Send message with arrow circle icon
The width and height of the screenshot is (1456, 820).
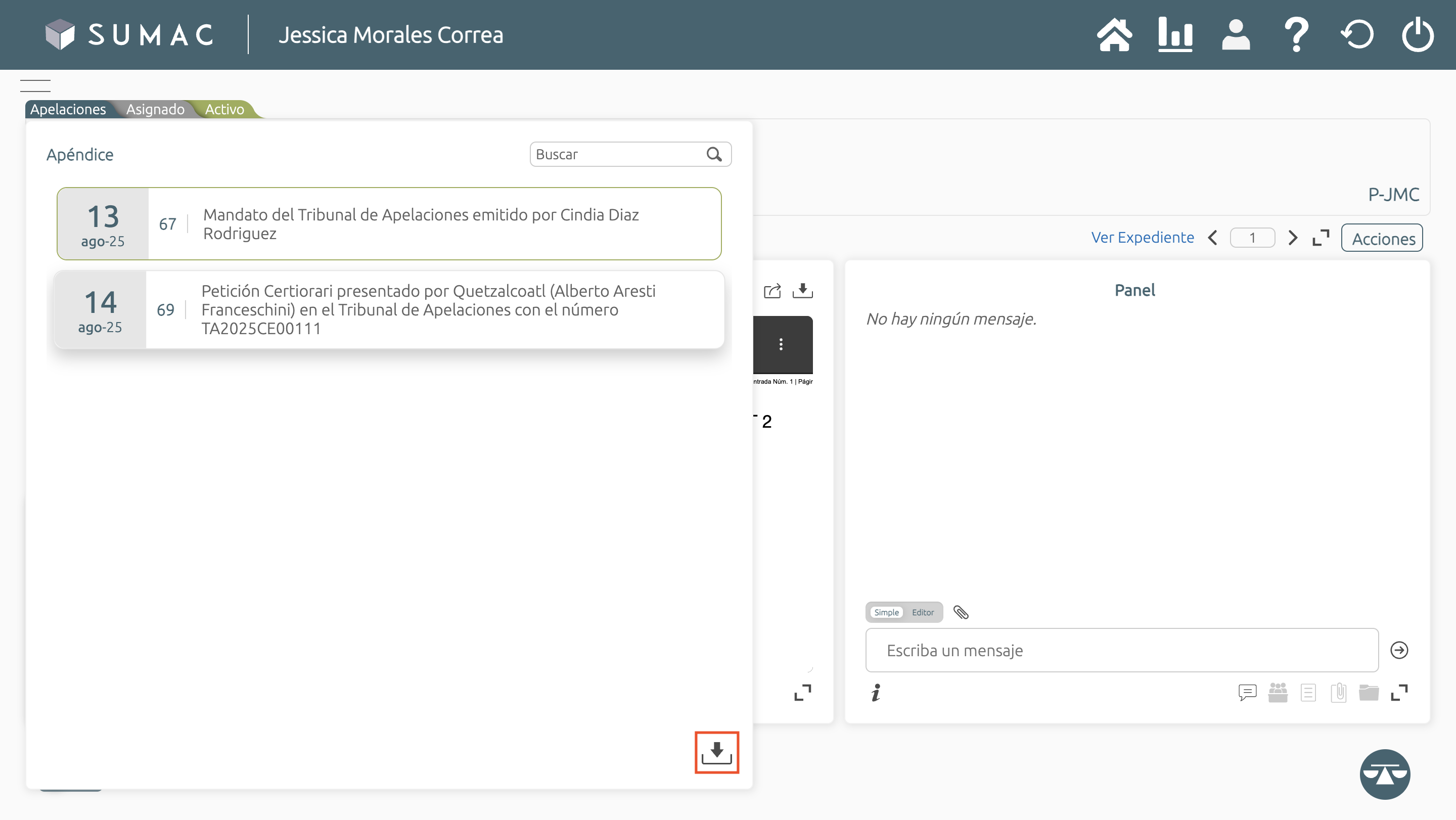[x=1399, y=650]
